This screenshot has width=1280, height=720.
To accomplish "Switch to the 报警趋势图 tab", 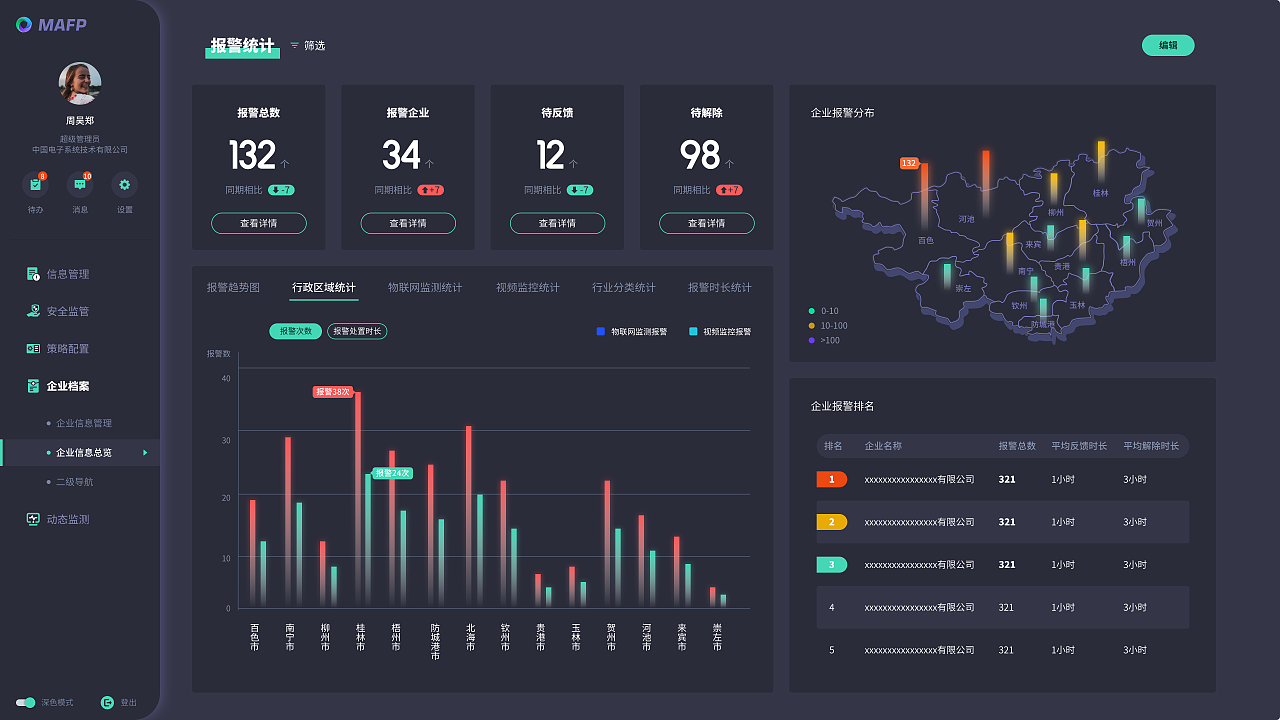I will (233, 288).
